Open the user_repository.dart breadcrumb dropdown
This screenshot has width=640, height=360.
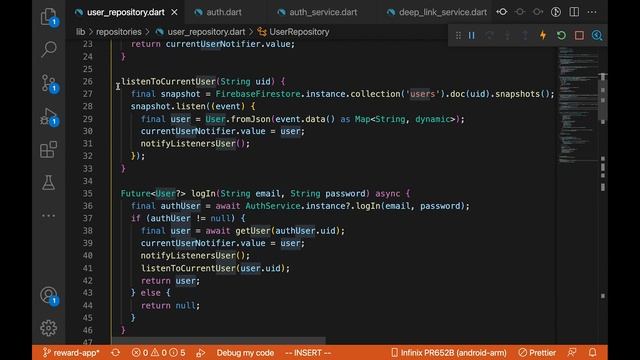click(206, 32)
